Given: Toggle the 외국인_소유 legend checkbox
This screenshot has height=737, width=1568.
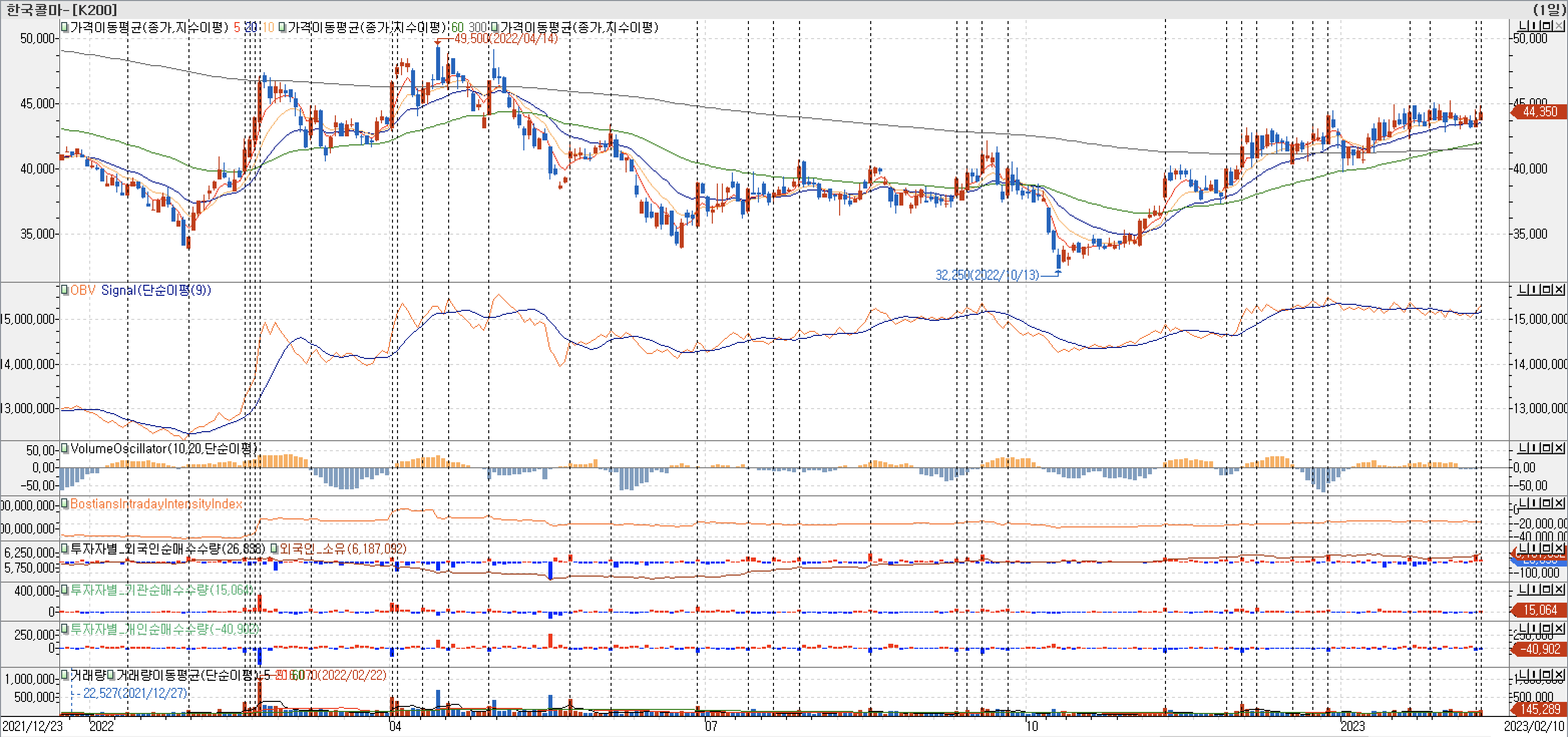Looking at the screenshot, I should 274,549.
